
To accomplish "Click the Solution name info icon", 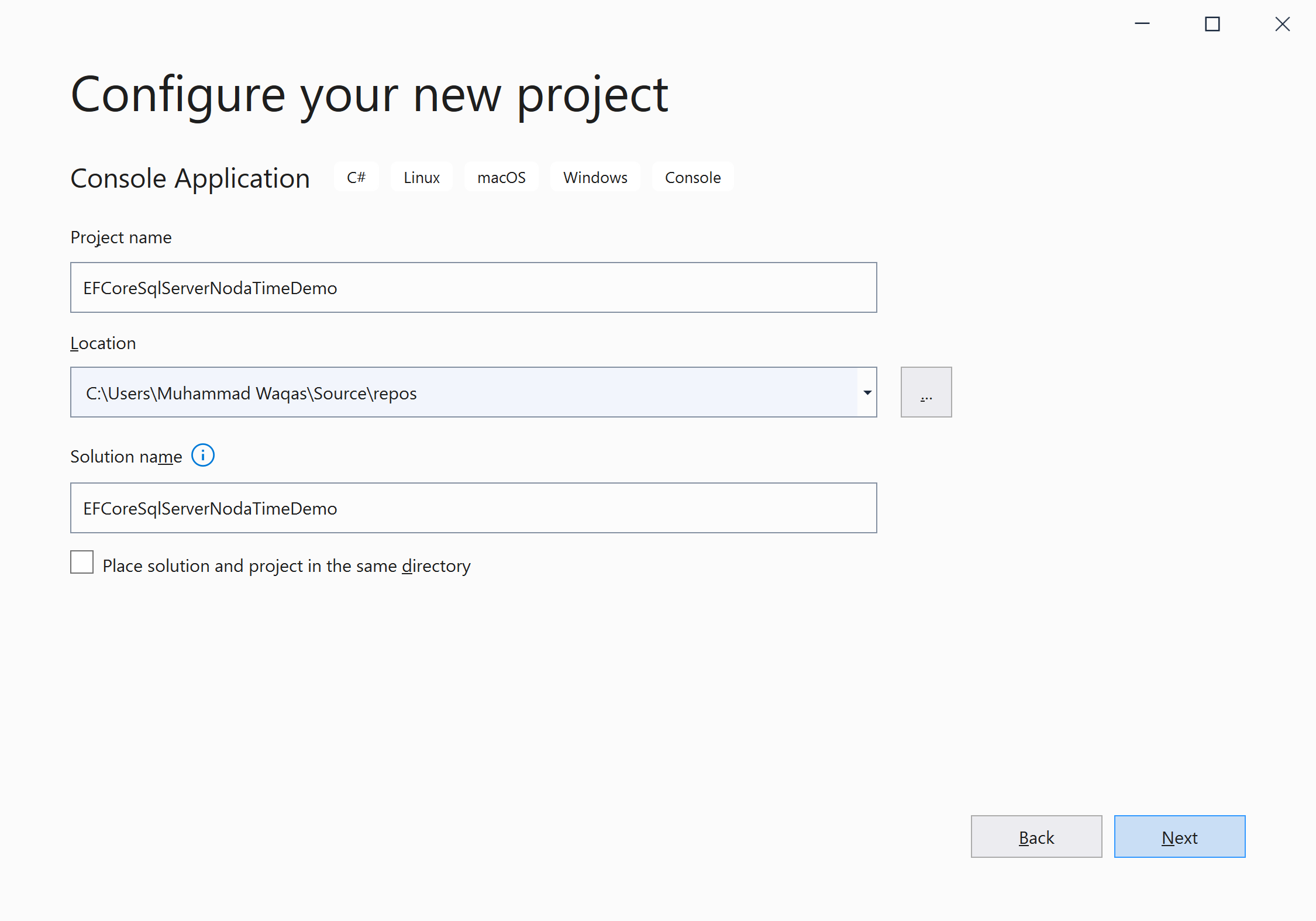I will click(203, 456).
